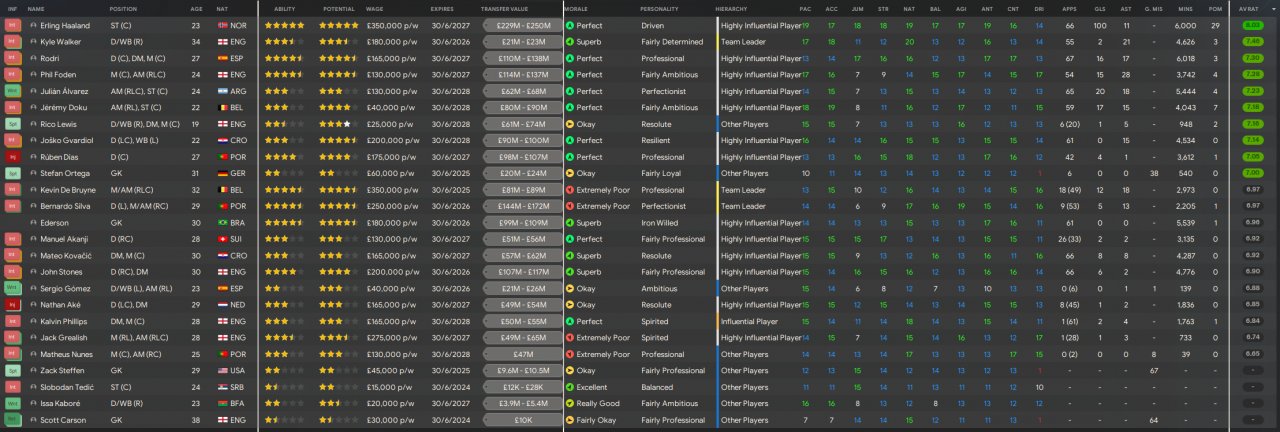Image resolution: width=1280 pixels, height=432 pixels.
Task: Click Zack Steffen's USA flag
Action: click(222, 371)
